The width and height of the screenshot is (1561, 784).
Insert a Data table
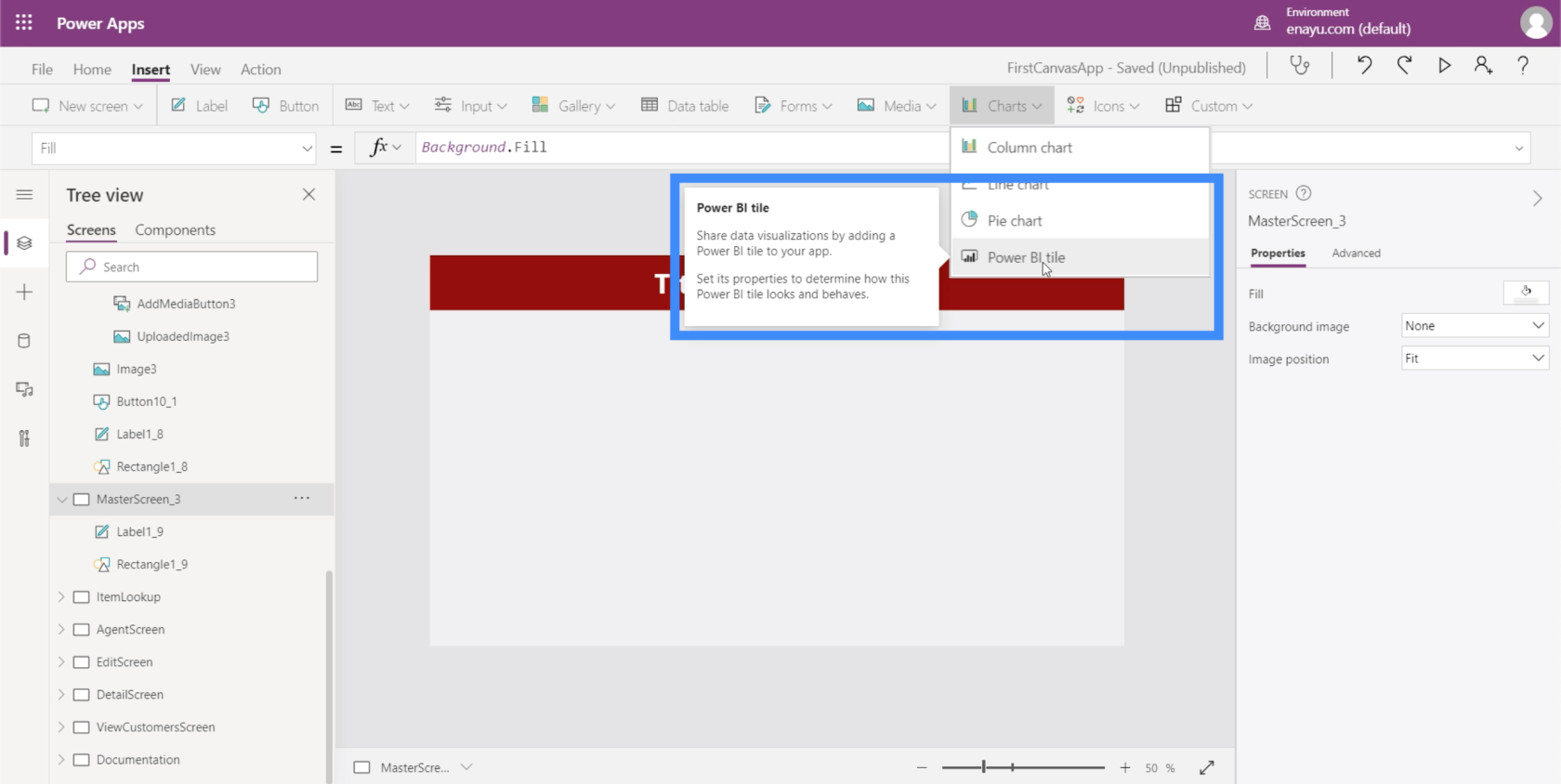[x=685, y=106]
